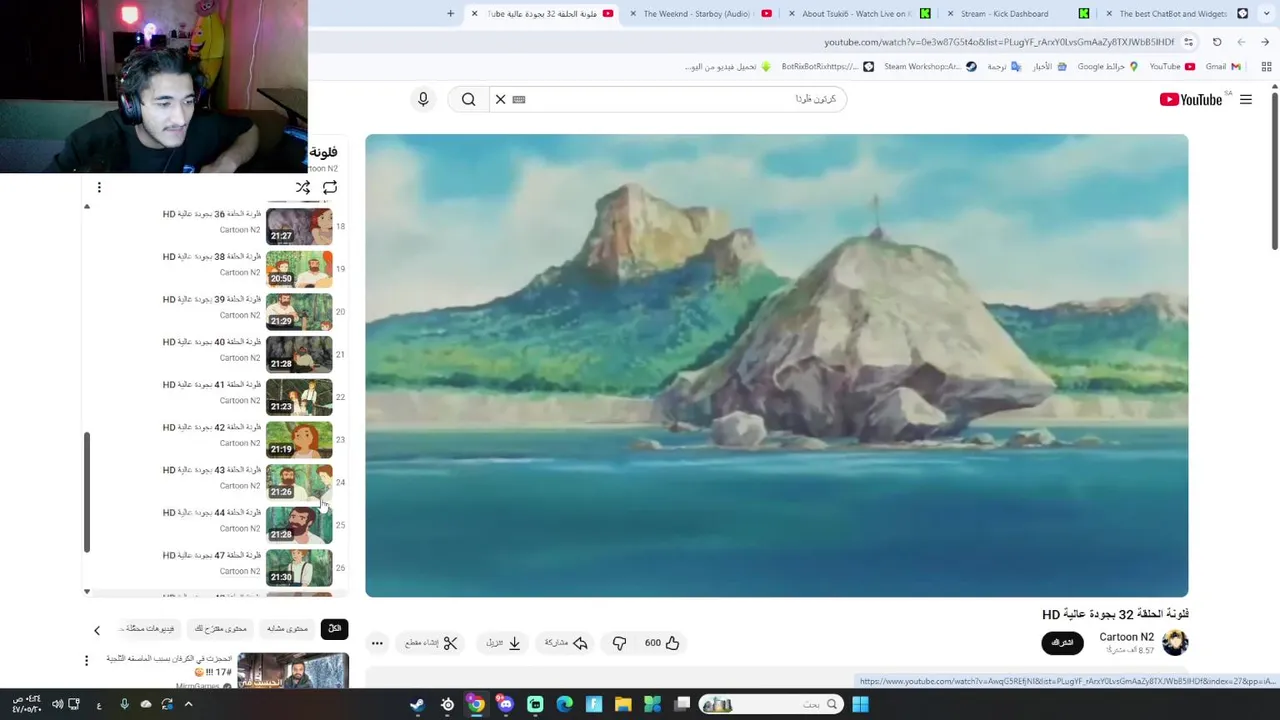This screenshot has width=1280, height=720.
Task: Select the 'محتوى مقترح لك' filter chip
Action: pos(221,629)
